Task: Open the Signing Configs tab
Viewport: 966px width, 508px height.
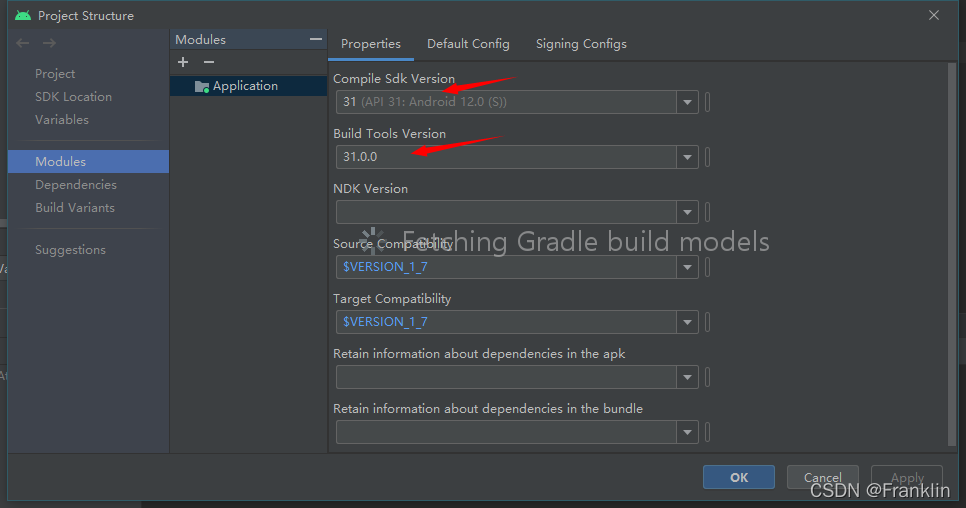Action: 581,44
